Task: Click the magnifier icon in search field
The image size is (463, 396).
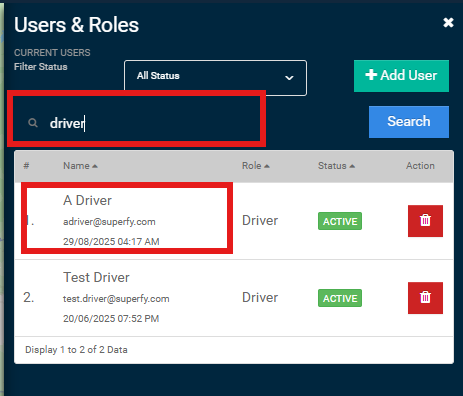Action: [33, 123]
